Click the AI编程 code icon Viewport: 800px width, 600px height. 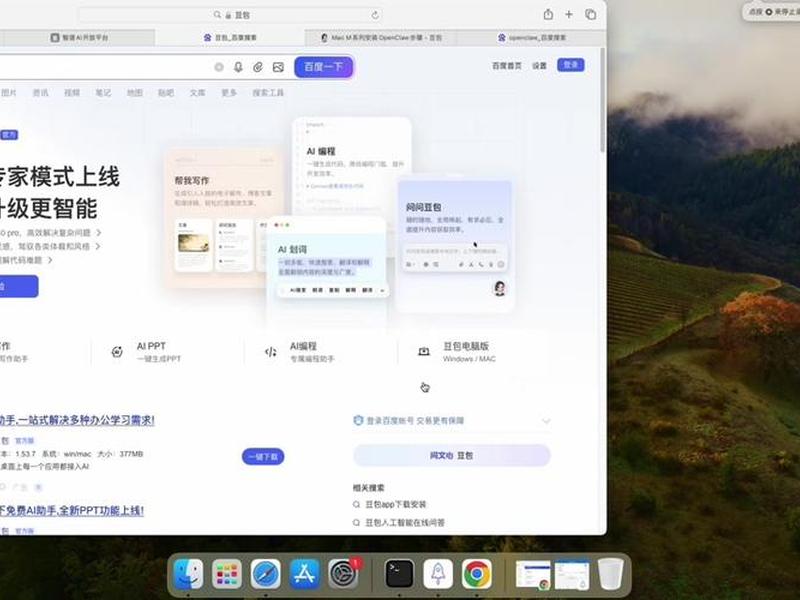point(270,352)
